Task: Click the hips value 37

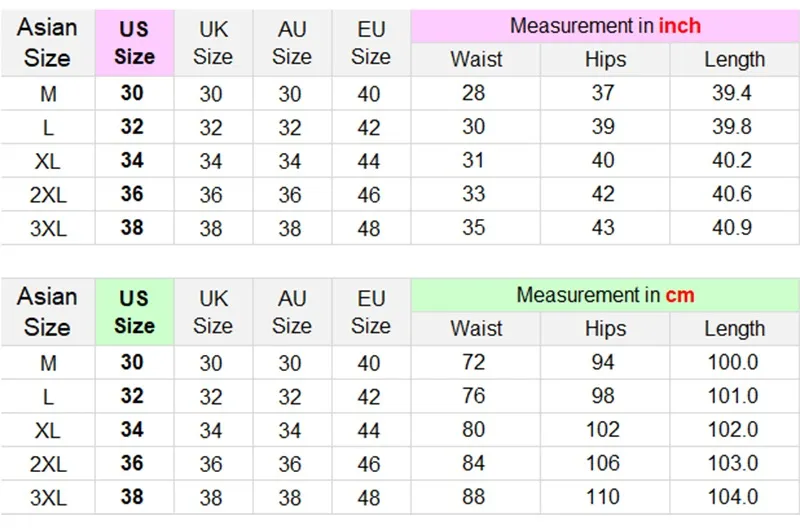Action: point(603,93)
